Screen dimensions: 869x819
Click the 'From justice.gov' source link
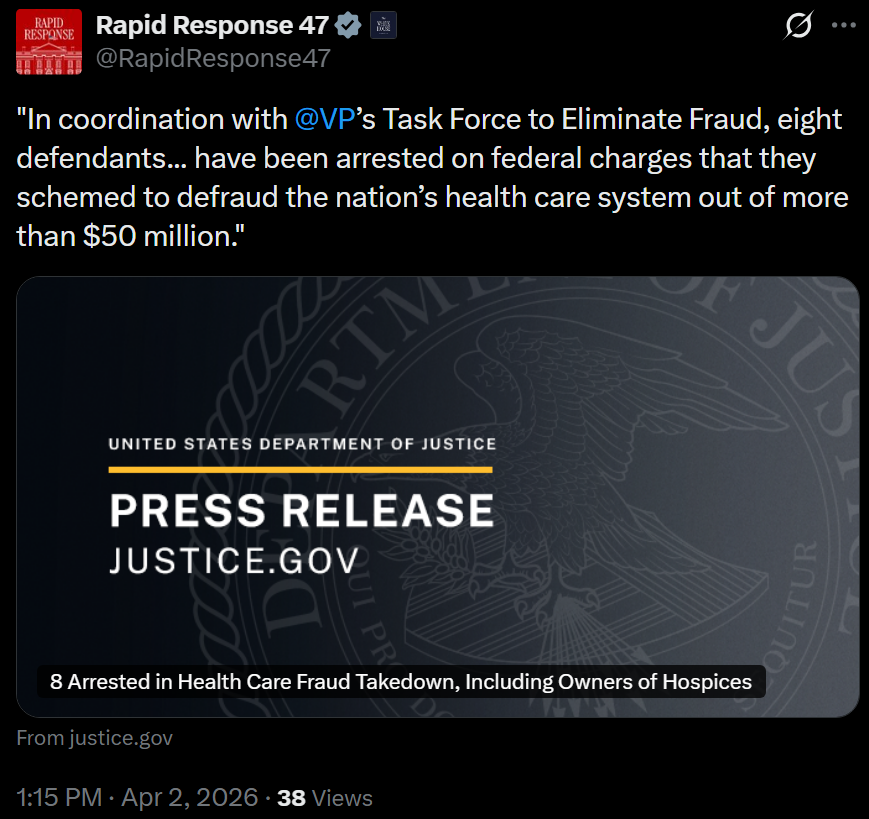[95, 738]
